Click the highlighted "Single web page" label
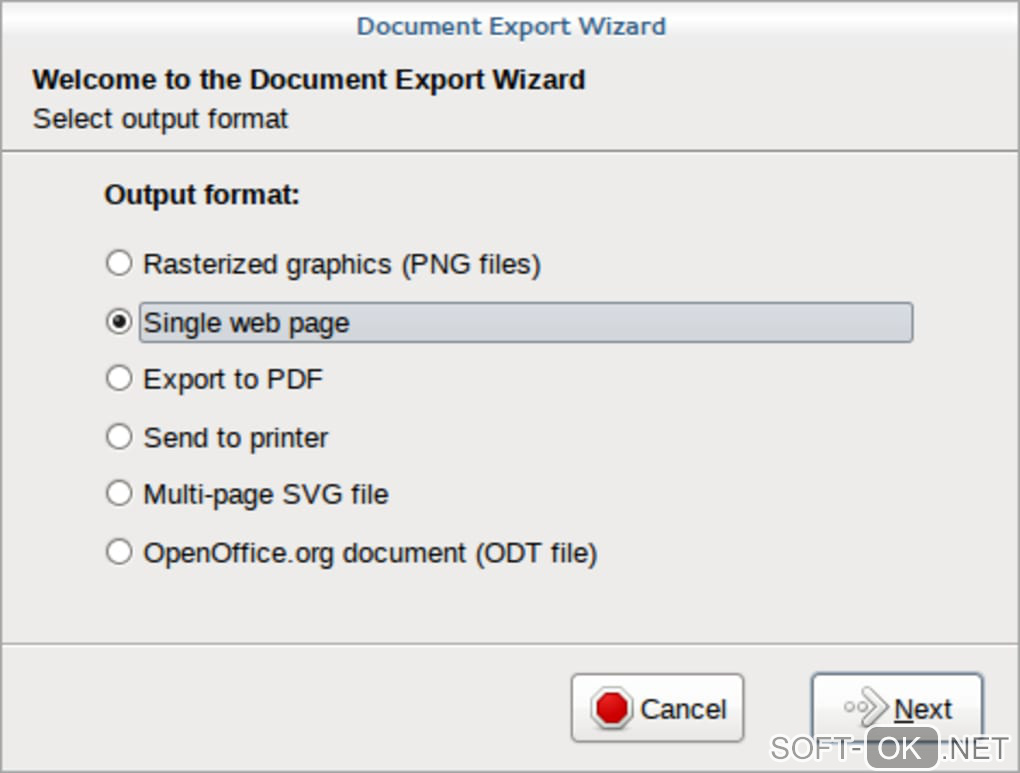This screenshot has height=773, width=1020. 247,323
